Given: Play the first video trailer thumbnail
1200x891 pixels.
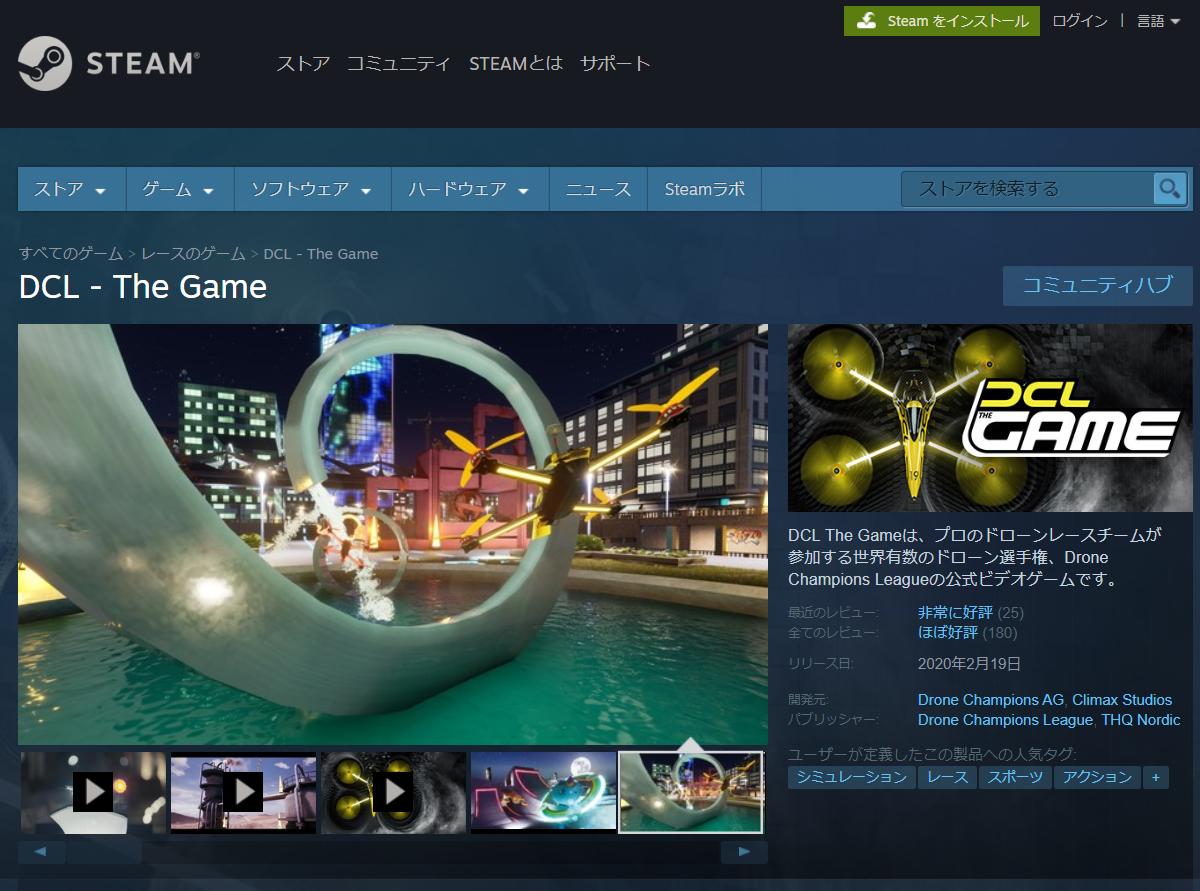Looking at the screenshot, I should point(93,791).
